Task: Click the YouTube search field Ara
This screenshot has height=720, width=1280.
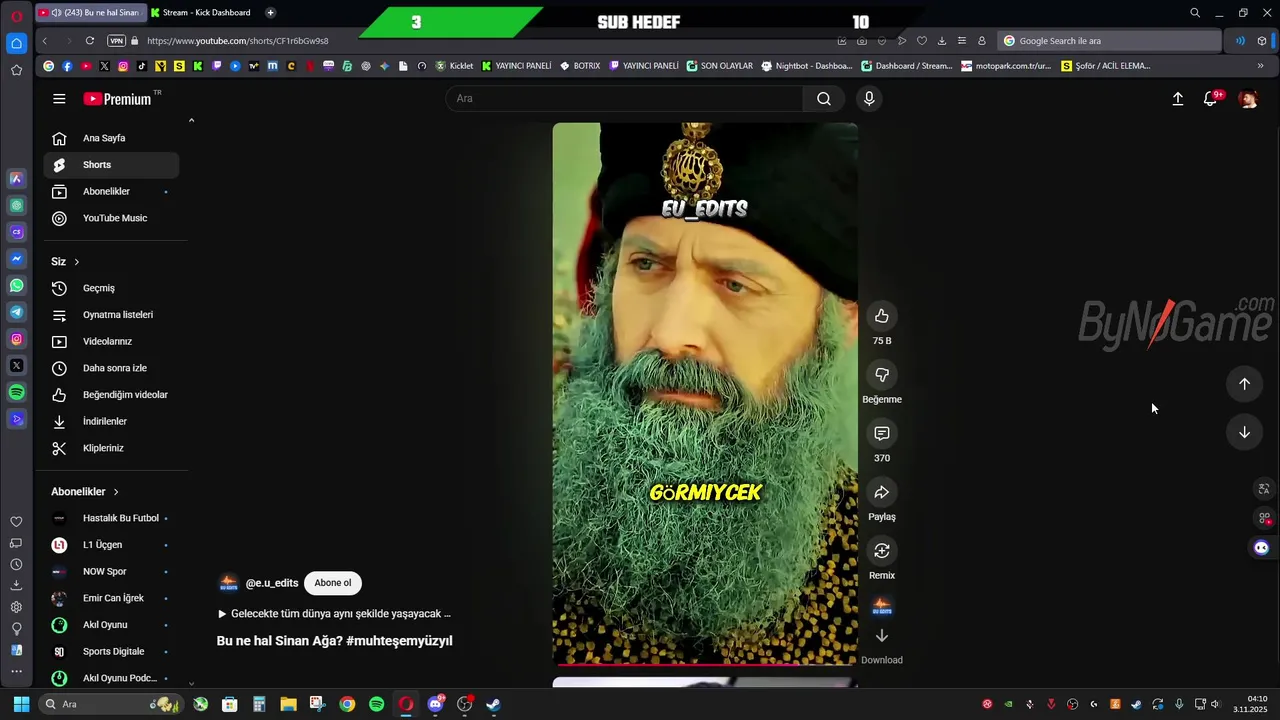Action: tap(624, 98)
